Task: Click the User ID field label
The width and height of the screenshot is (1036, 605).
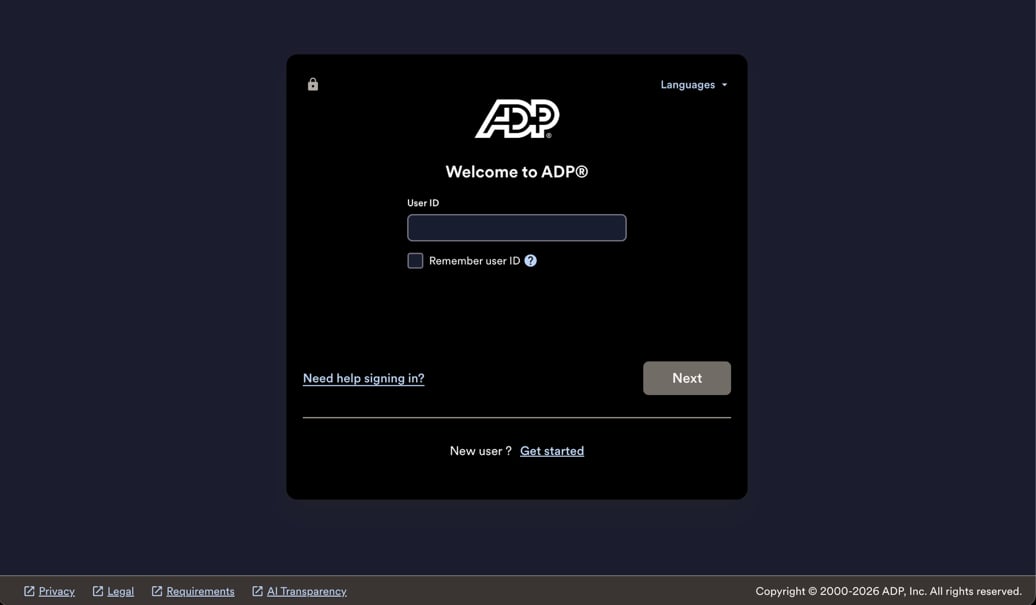Action: [423, 203]
